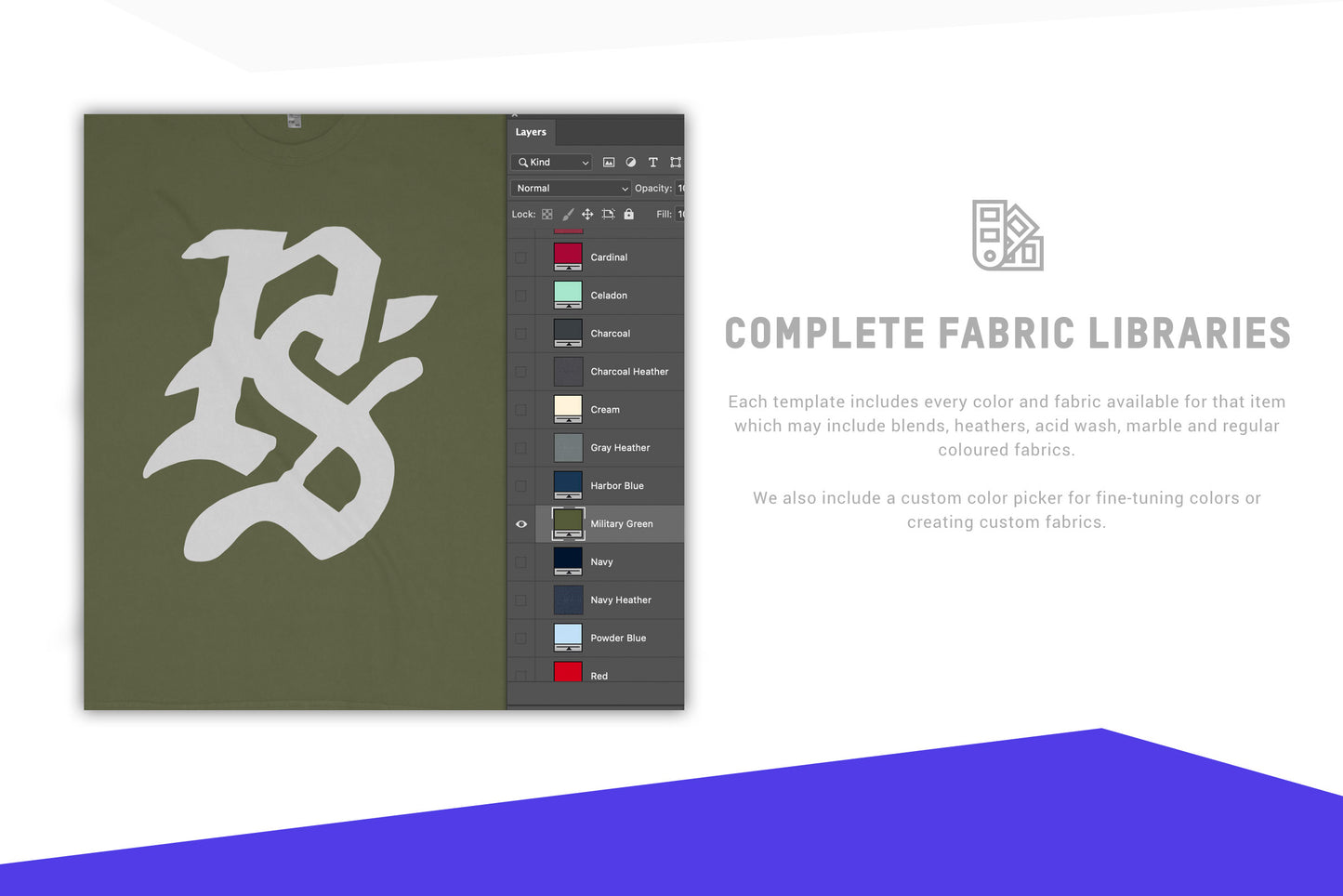The image size is (1343, 896).
Task: Filter layers by adjustment layer type
Action: (x=631, y=163)
